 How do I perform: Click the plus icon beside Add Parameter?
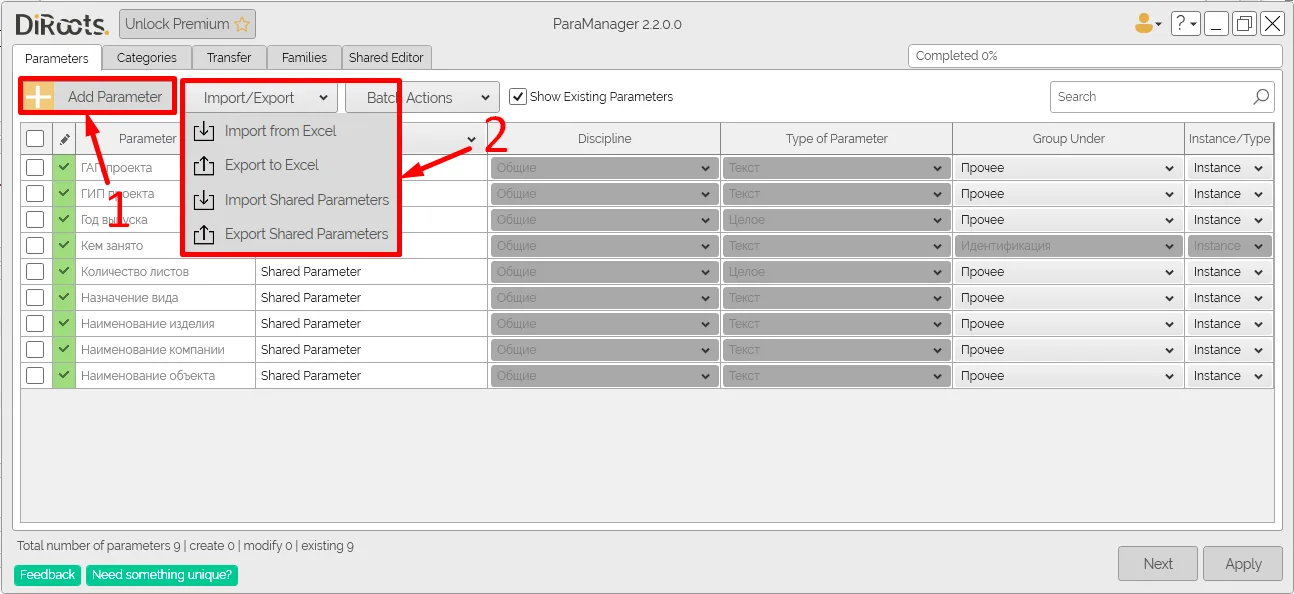(38, 97)
